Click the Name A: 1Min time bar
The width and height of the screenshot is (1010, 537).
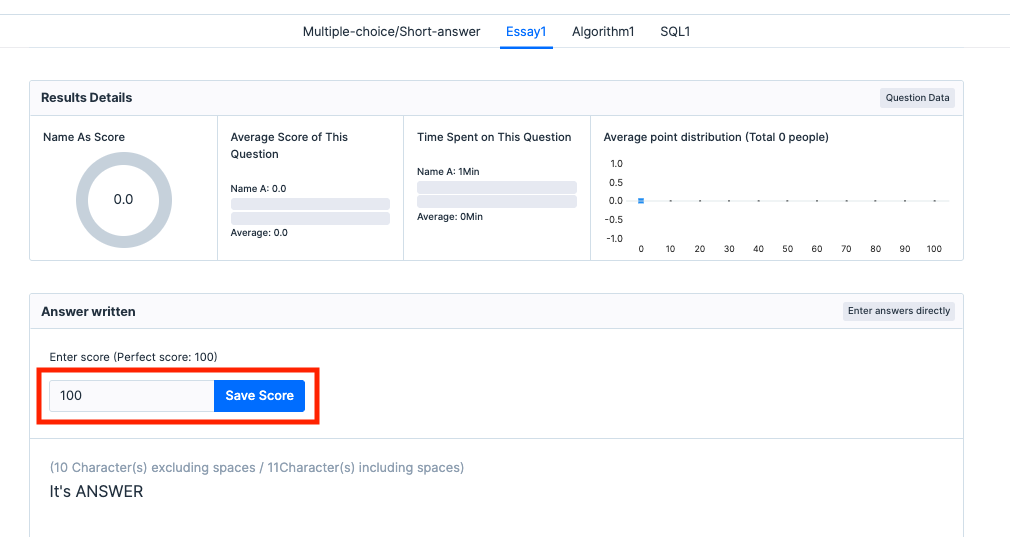(497, 187)
